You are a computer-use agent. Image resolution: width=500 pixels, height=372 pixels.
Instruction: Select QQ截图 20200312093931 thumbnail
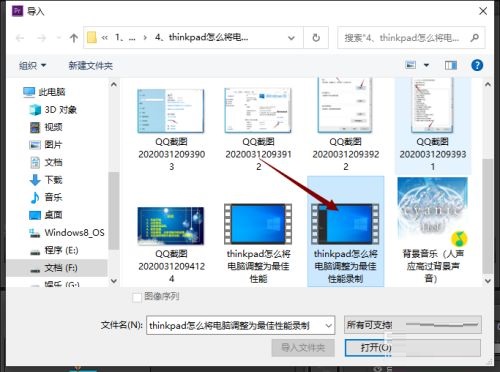[432, 105]
